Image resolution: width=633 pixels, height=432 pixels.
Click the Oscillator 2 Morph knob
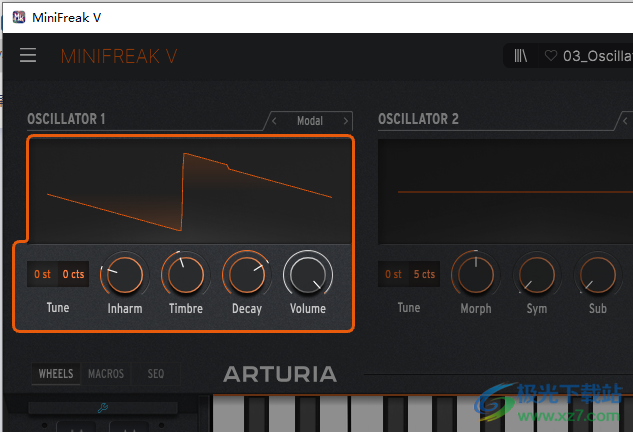point(476,275)
